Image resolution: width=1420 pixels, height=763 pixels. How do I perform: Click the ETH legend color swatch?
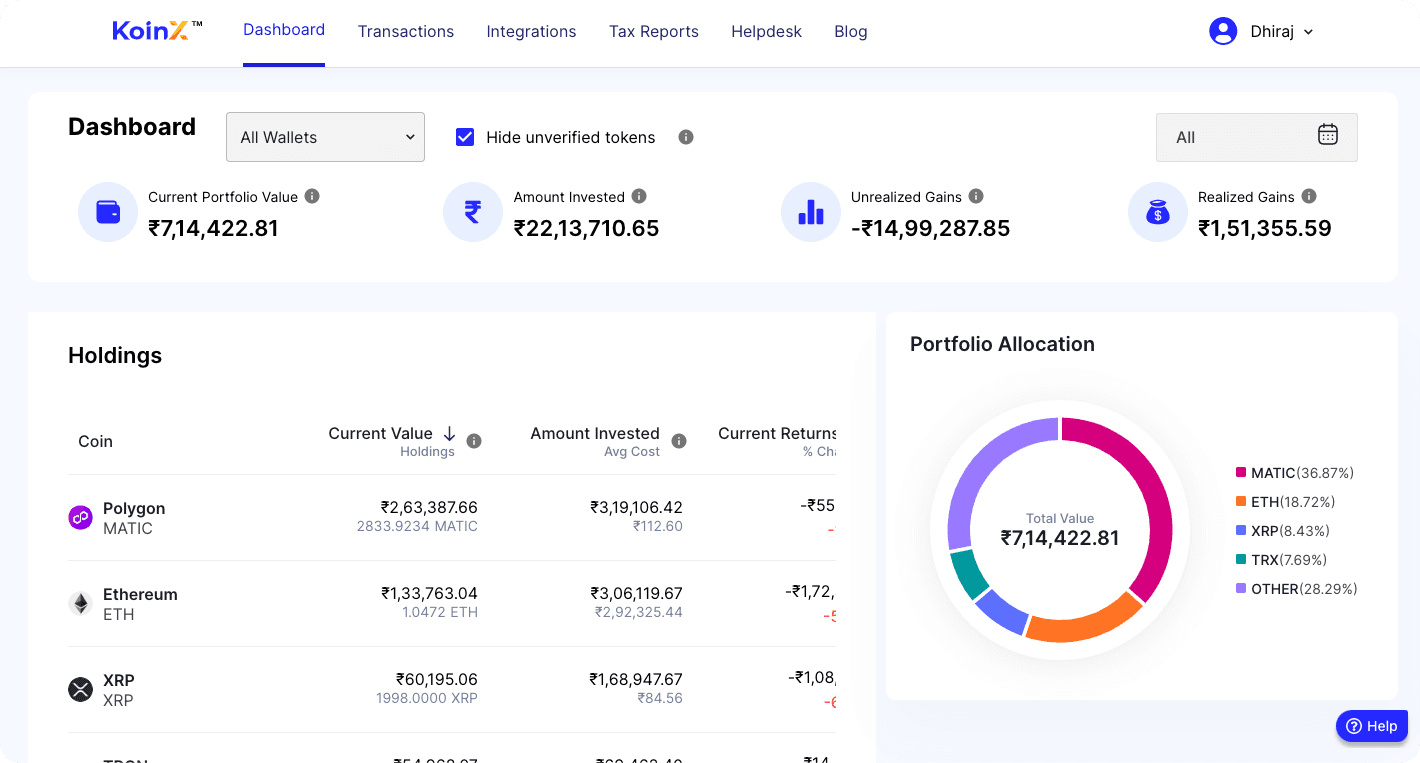tap(1241, 501)
